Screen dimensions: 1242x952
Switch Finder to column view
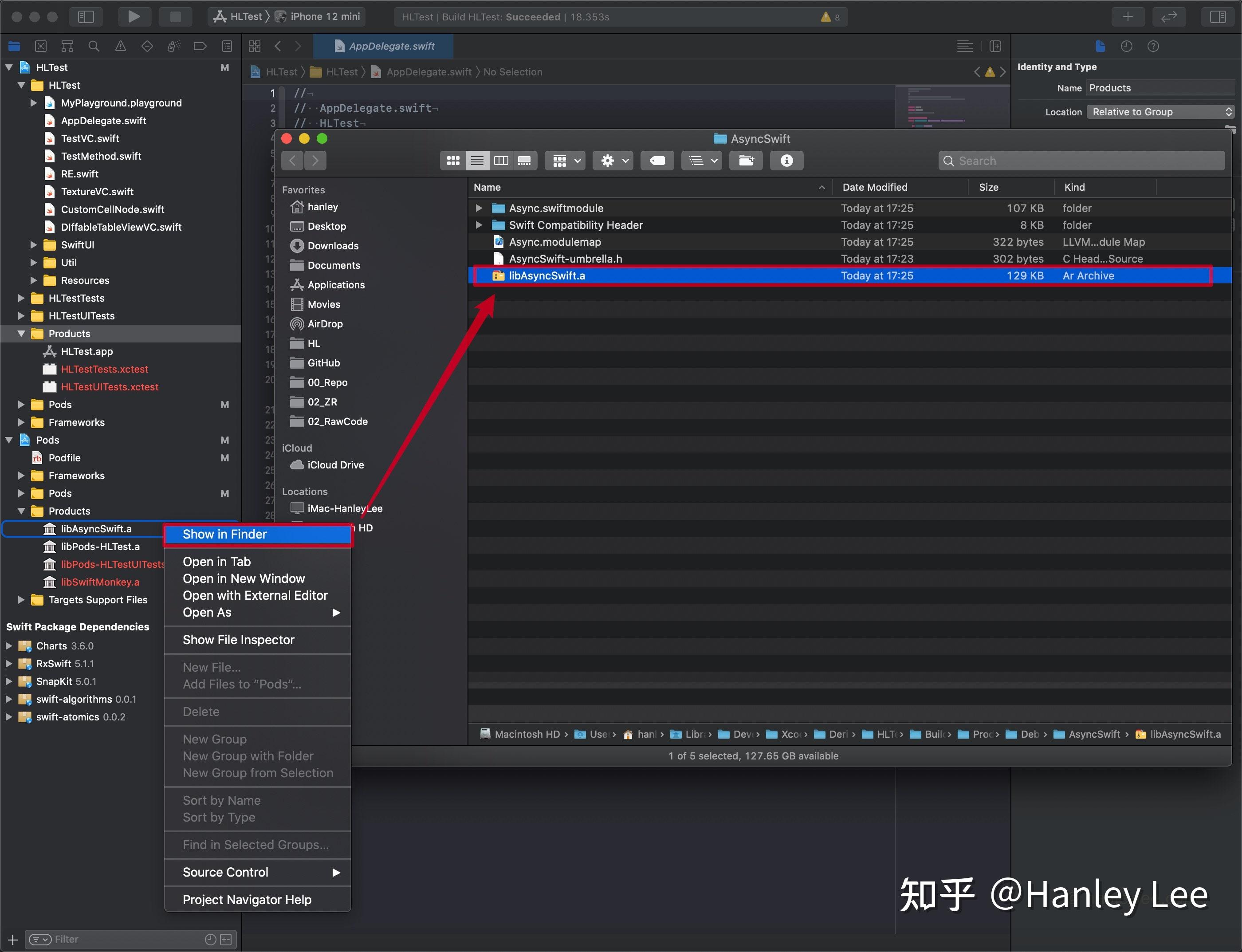pyautogui.click(x=501, y=161)
